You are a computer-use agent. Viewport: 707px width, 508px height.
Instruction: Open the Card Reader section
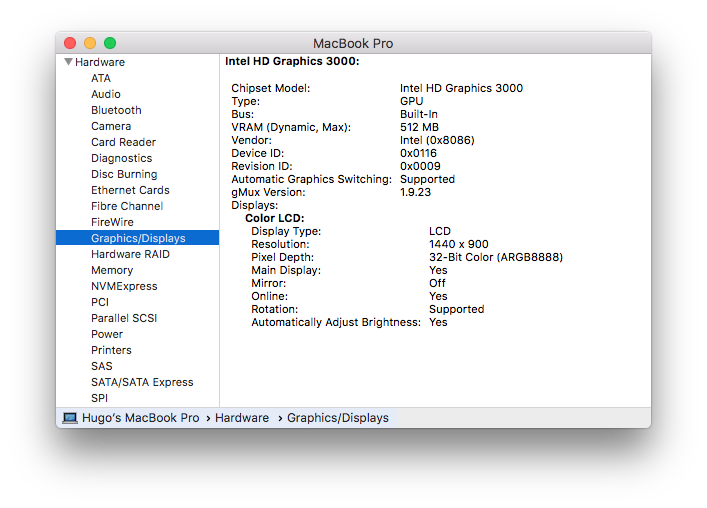123,142
